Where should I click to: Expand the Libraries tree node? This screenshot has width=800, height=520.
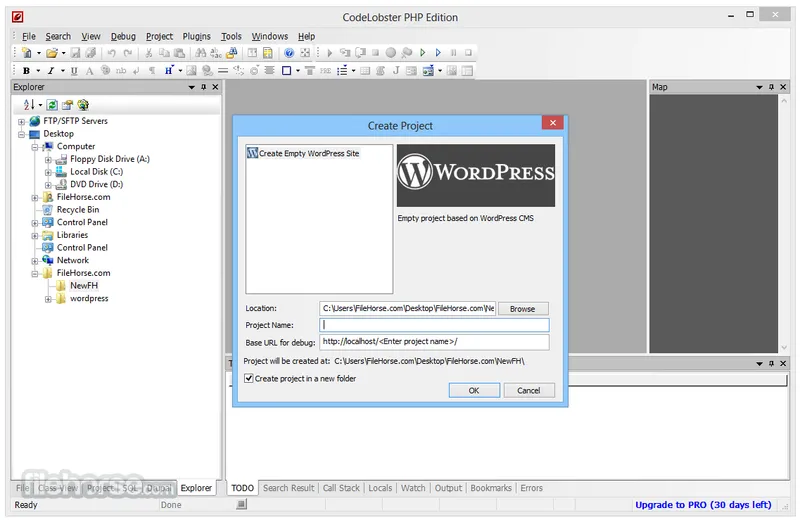click(x=35, y=236)
